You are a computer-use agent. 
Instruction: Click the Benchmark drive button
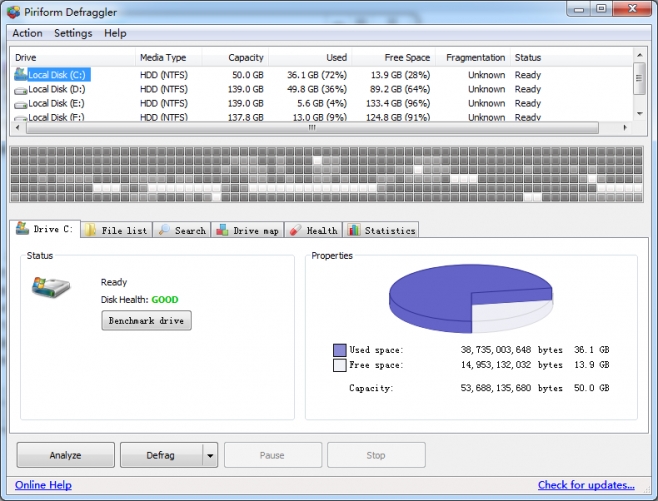tap(146, 321)
